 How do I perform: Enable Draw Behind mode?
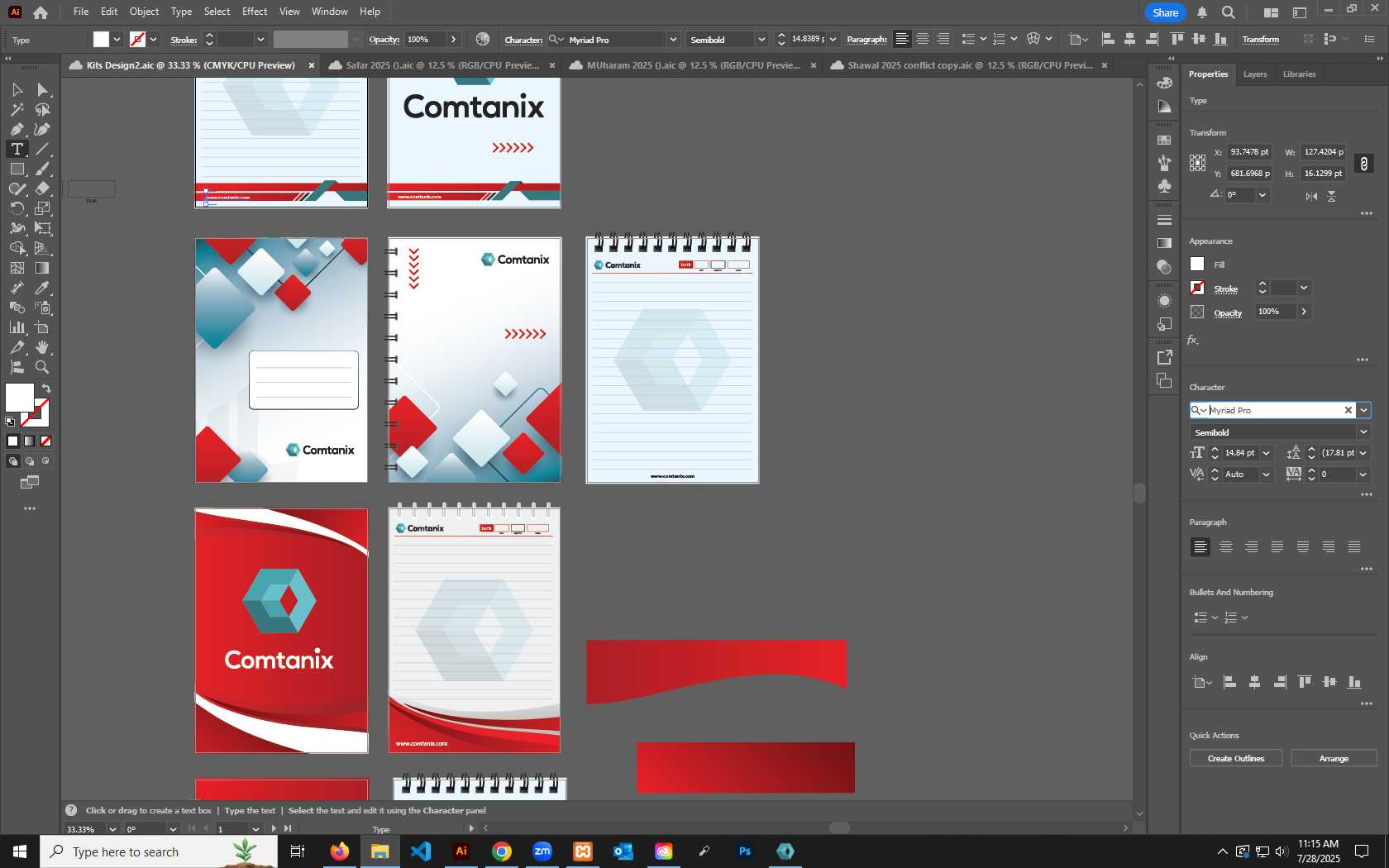(x=29, y=461)
